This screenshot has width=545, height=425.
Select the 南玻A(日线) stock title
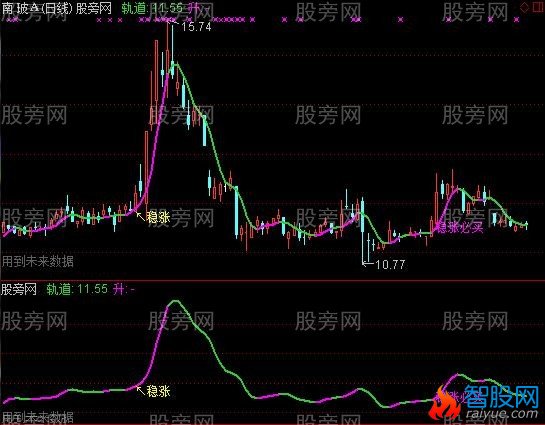37,9
